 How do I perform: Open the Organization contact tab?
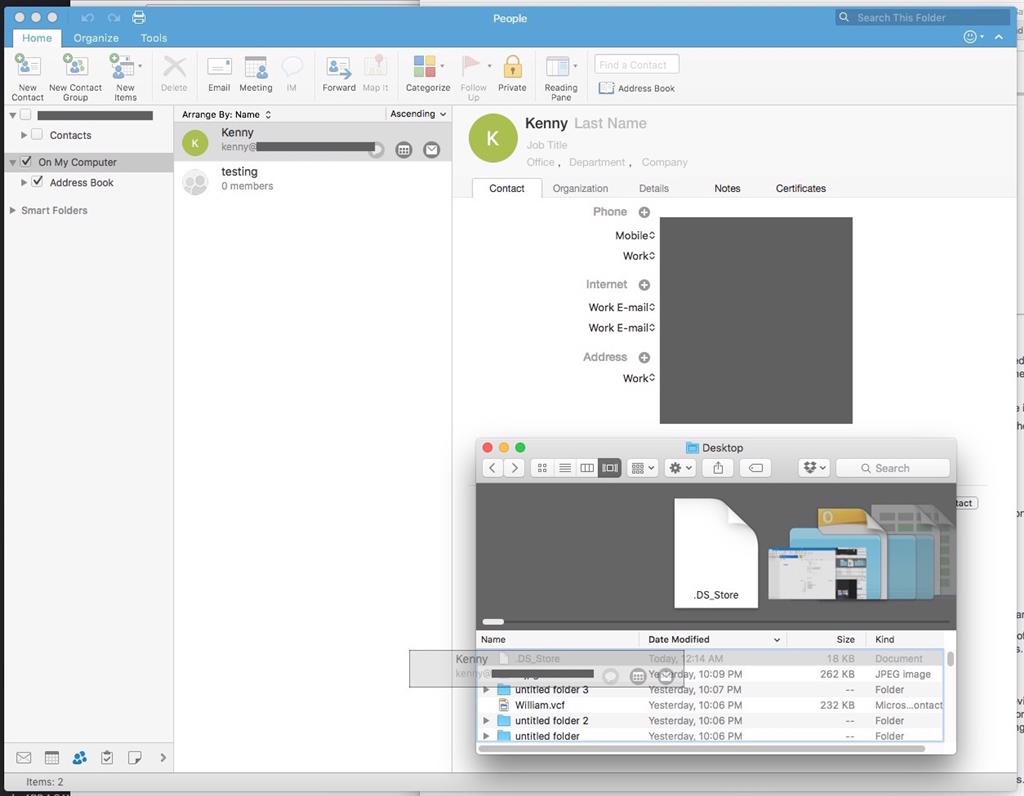(x=580, y=188)
